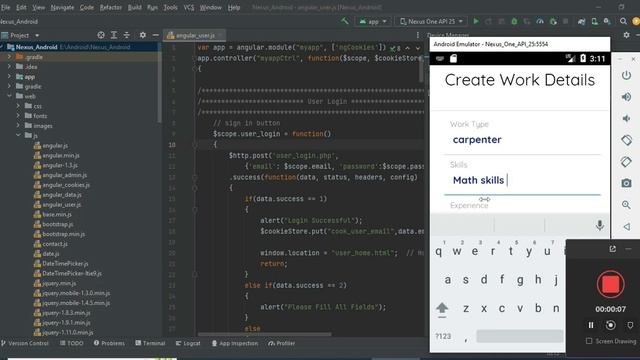Image resolution: width=640 pixels, height=360 pixels.
Task: Click the Project panel settings gear
Action: coord(142,35)
